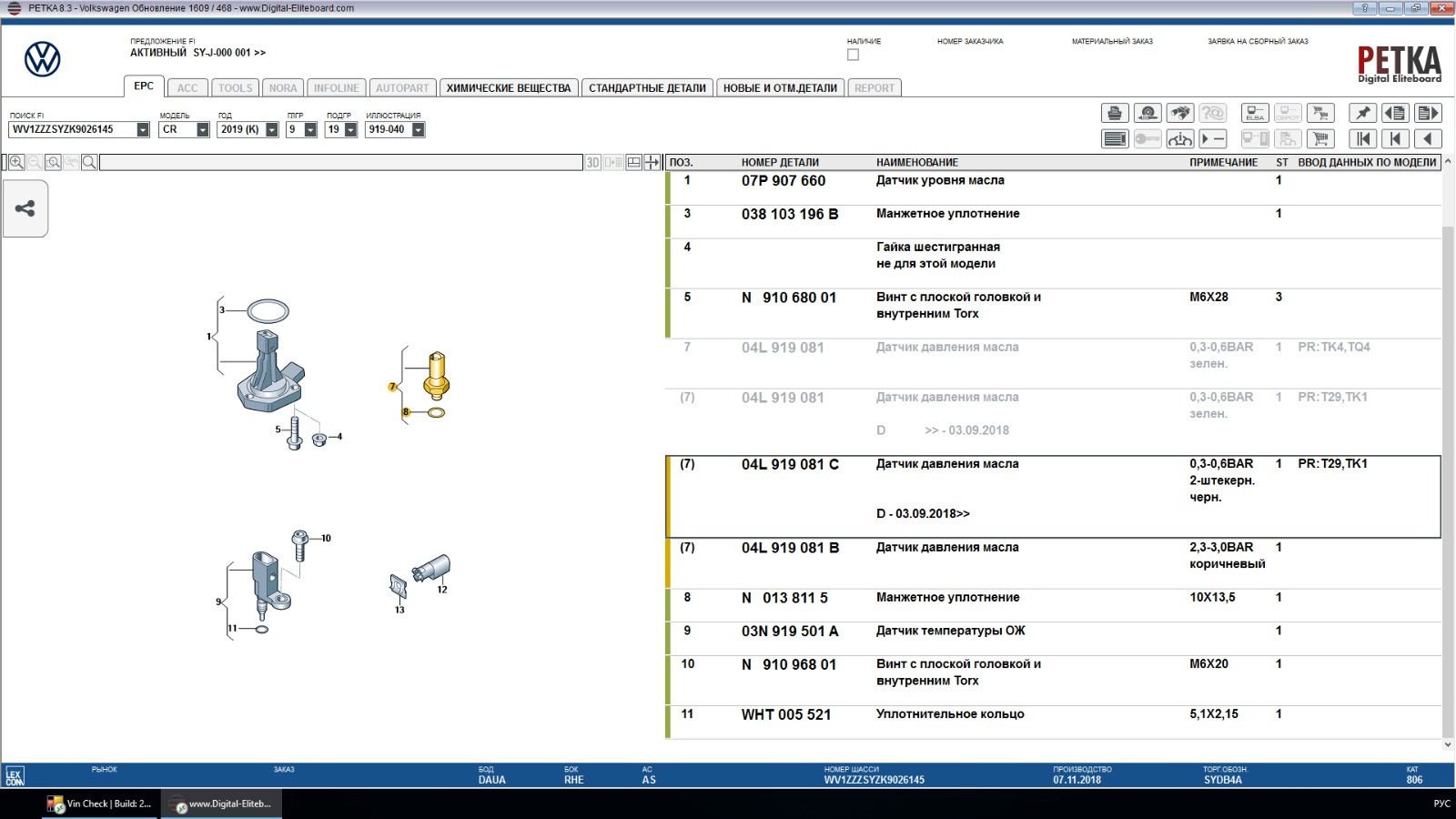Open the ELSA connection button
The height and width of the screenshot is (819, 1456).
(1255, 113)
